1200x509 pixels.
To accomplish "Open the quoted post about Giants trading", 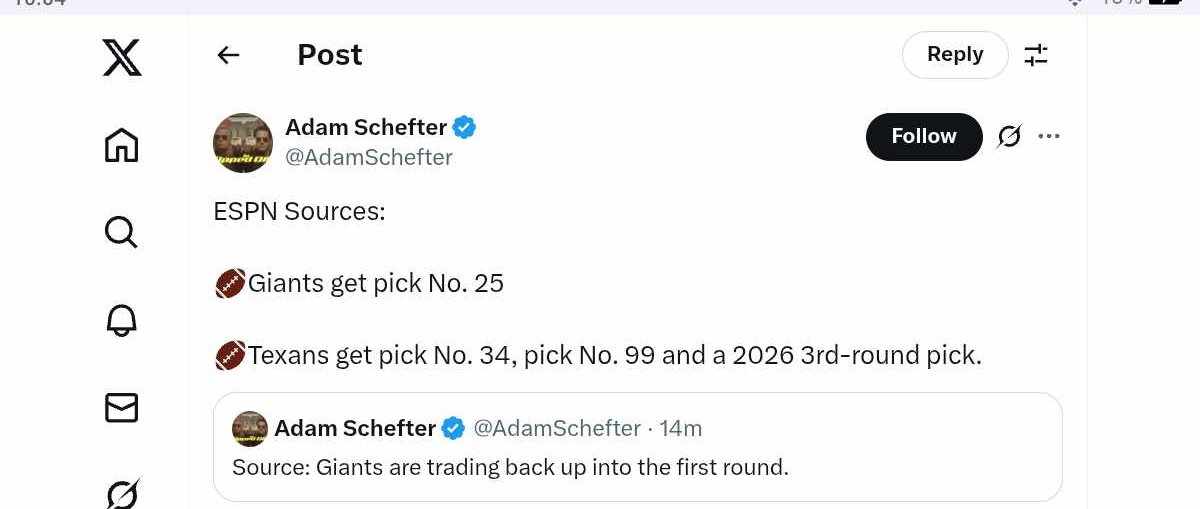I will coord(638,447).
